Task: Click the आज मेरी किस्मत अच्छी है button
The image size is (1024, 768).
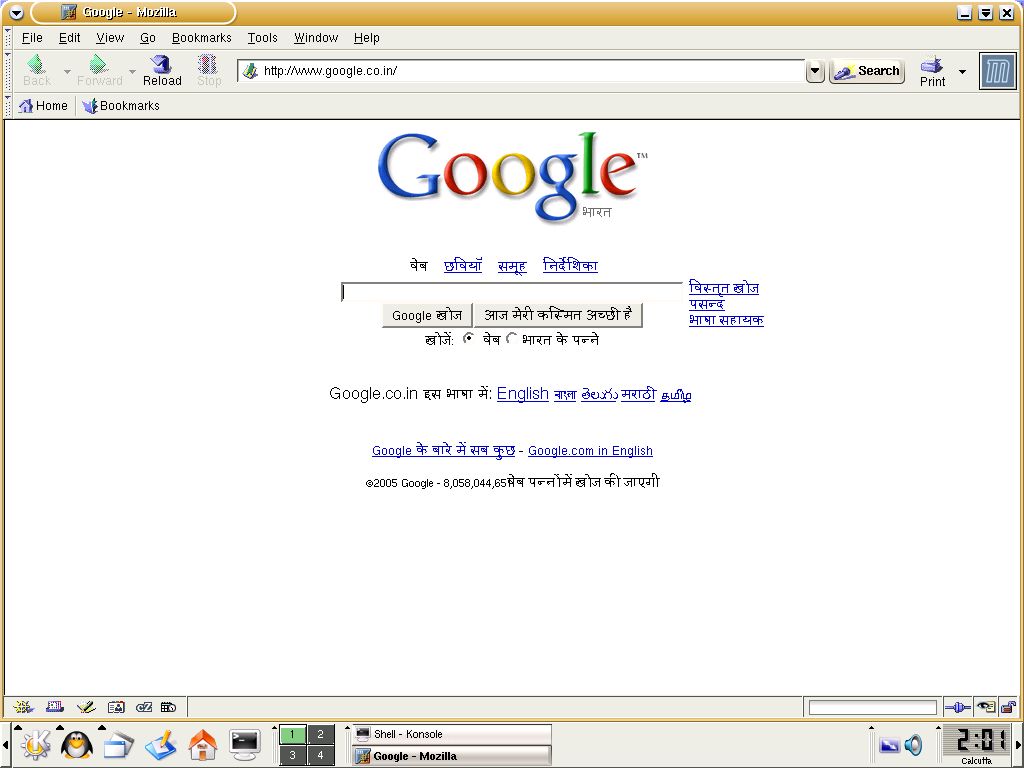Action: pos(558,315)
